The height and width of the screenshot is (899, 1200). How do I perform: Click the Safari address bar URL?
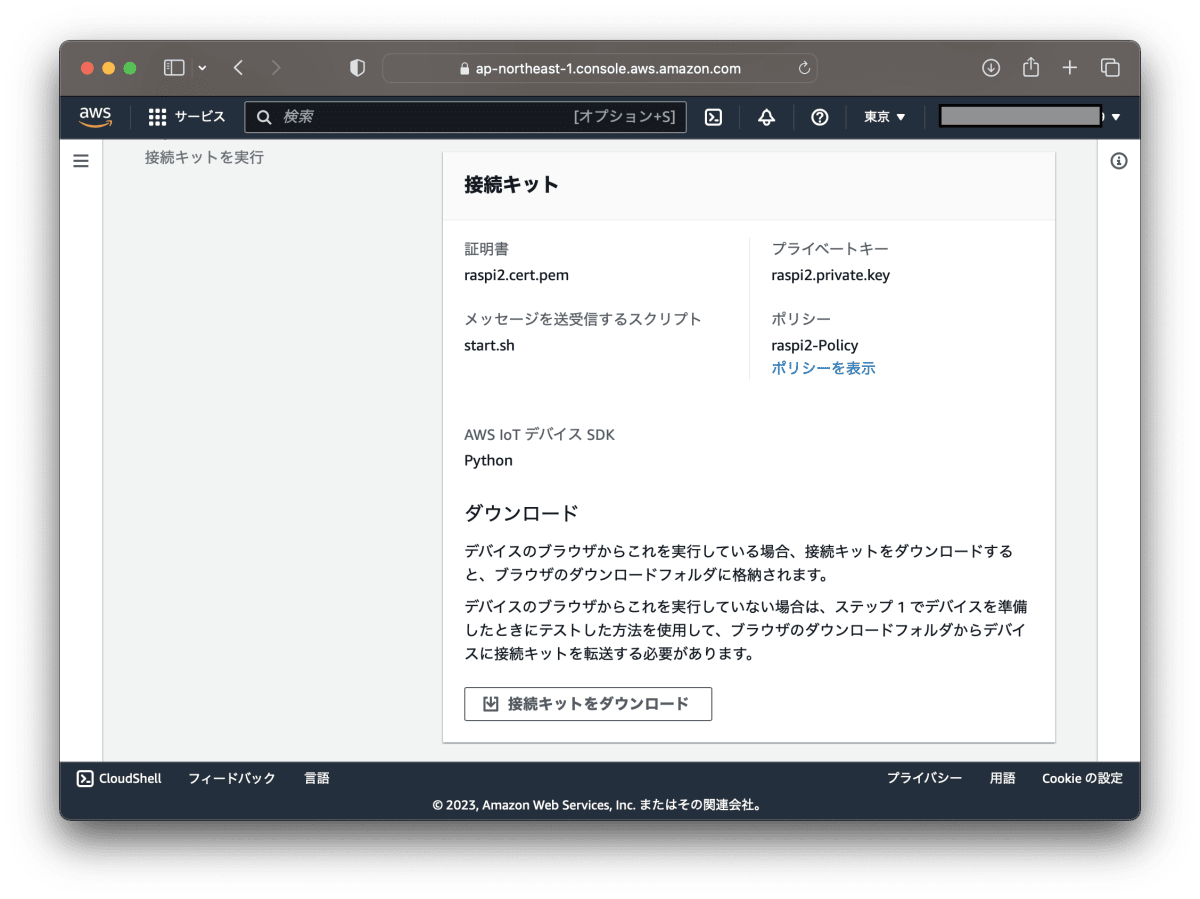[x=608, y=69]
